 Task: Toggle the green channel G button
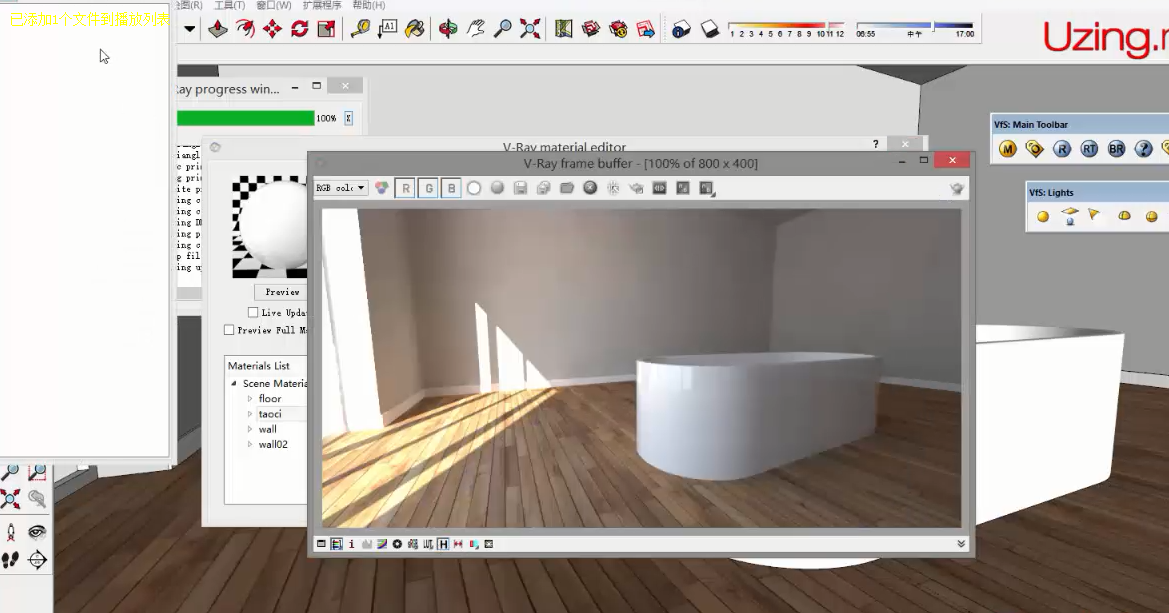(x=428, y=188)
